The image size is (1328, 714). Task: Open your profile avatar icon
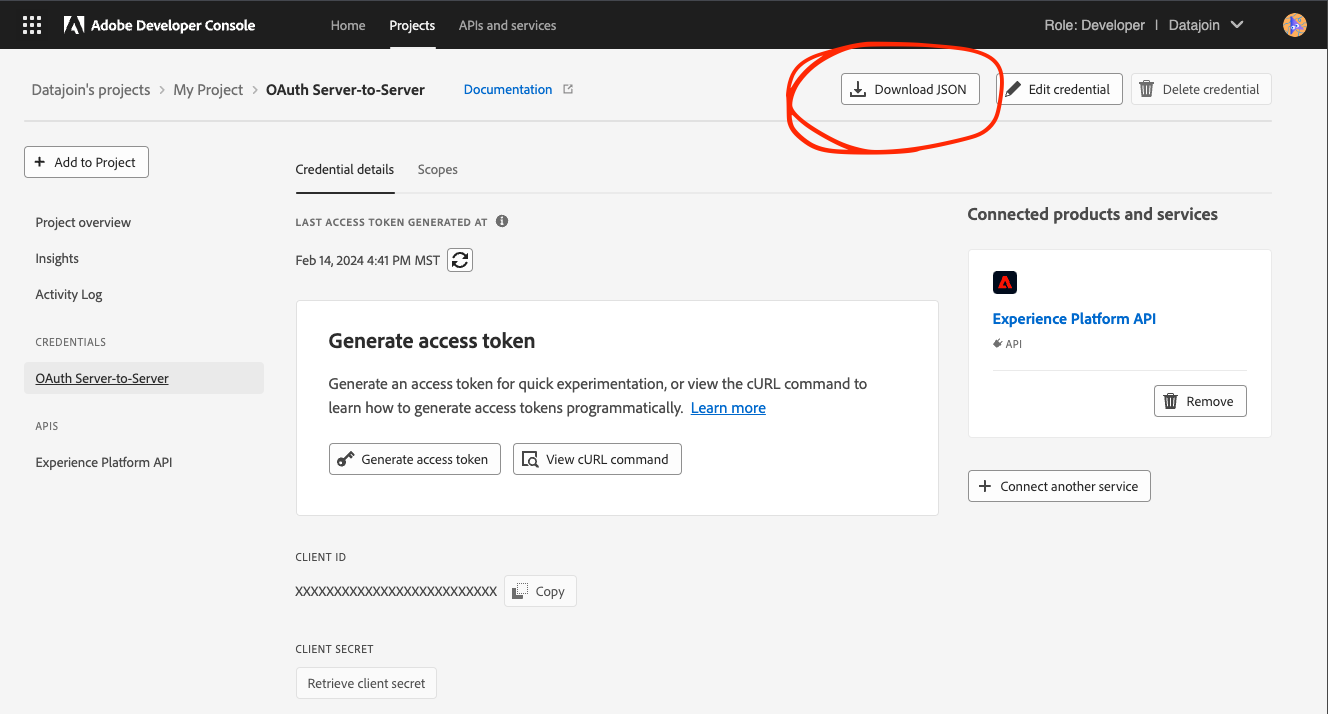tap(1294, 24)
